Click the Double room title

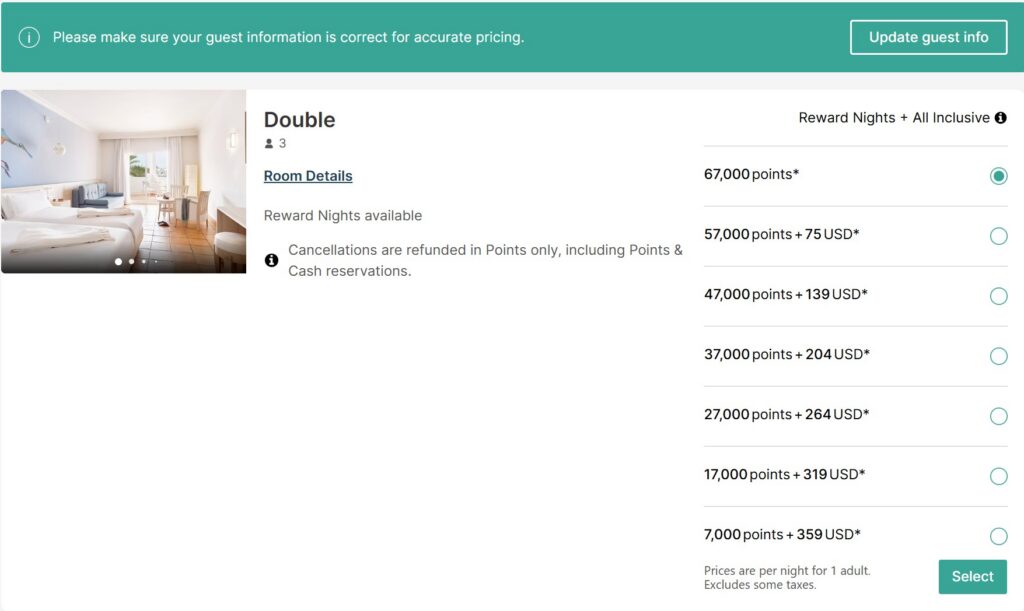click(299, 120)
